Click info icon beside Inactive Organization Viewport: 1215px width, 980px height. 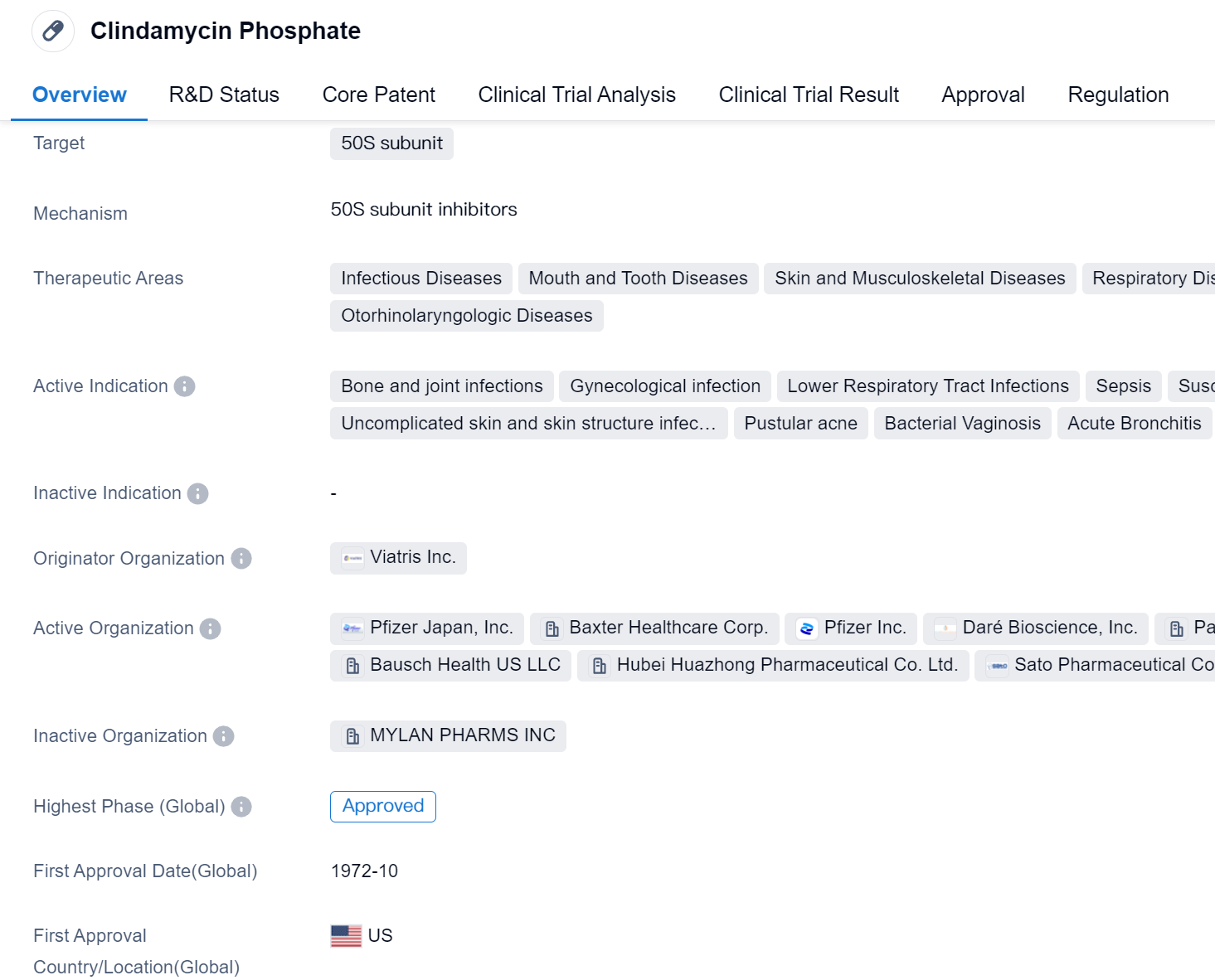[224, 736]
